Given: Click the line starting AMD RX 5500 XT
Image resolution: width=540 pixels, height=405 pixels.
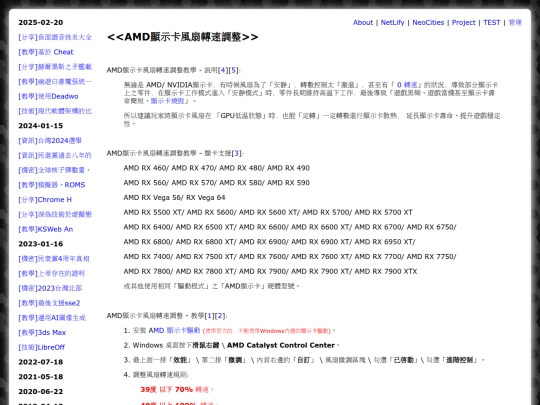Looking at the screenshot, I should point(268,212).
